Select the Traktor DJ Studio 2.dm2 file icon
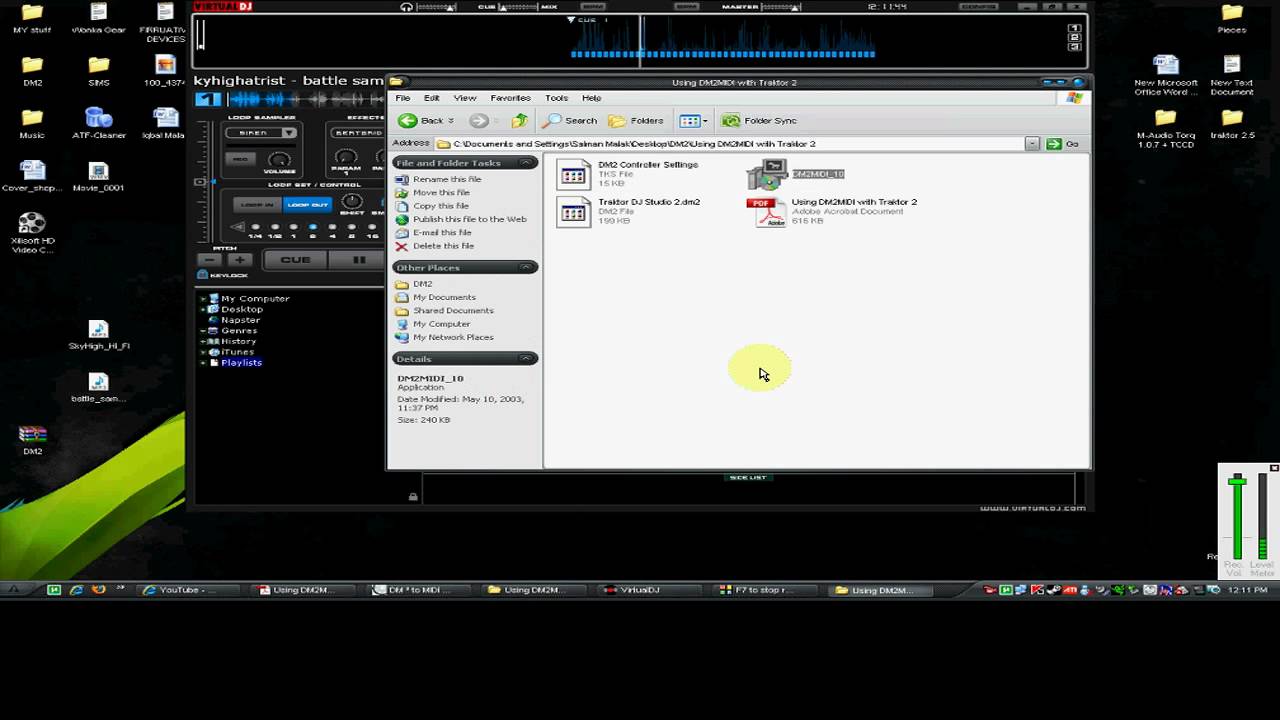 click(x=574, y=211)
